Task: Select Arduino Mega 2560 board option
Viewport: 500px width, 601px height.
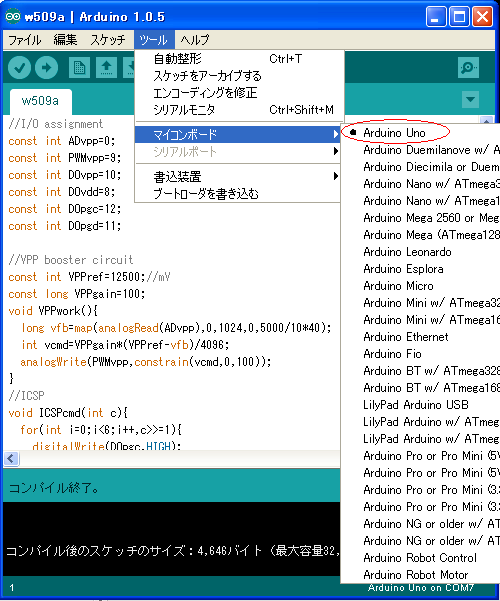Action: pyautogui.click(x=421, y=218)
